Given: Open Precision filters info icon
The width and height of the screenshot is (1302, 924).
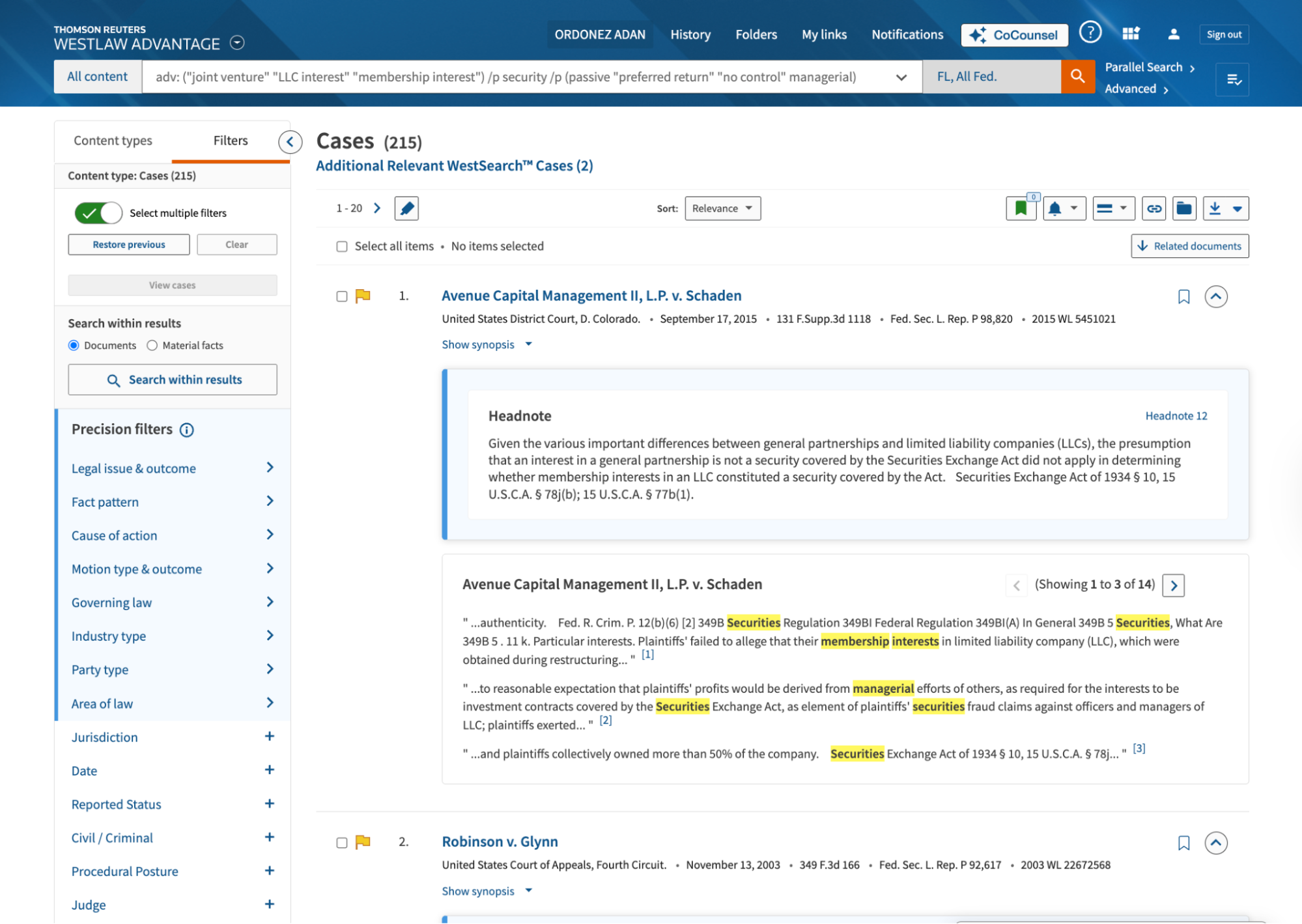Looking at the screenshot, I should click(x=186, y=430).
